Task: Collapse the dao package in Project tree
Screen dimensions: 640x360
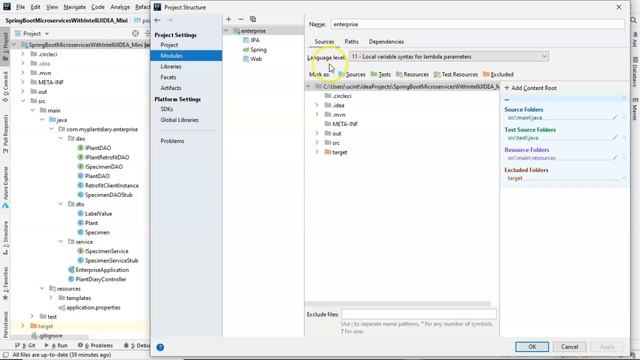Action: 61,139
